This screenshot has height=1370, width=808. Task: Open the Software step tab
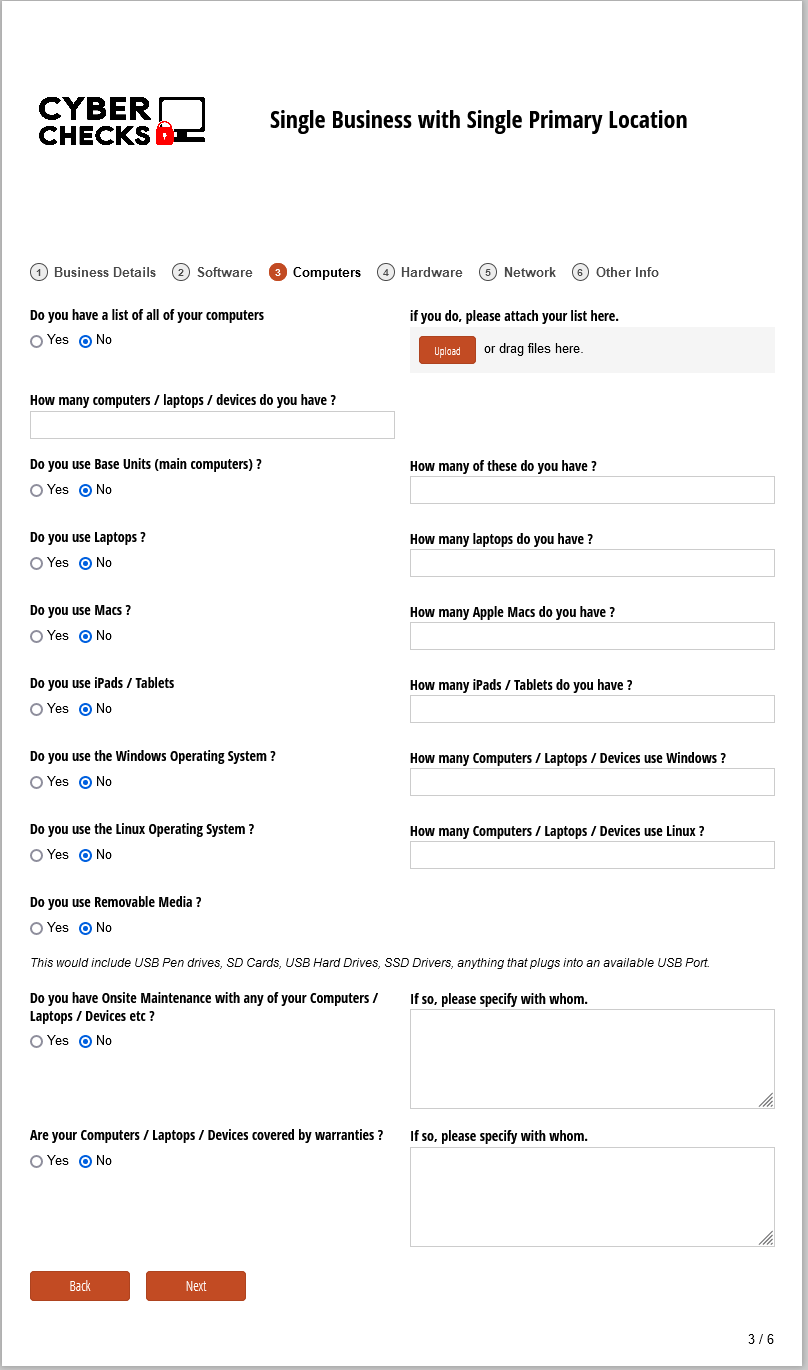tap(212, 272)
